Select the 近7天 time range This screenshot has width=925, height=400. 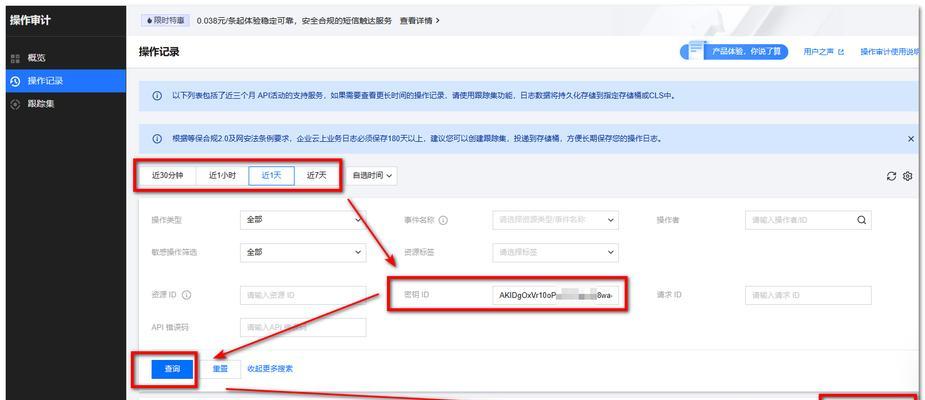(x=317, y=176)
